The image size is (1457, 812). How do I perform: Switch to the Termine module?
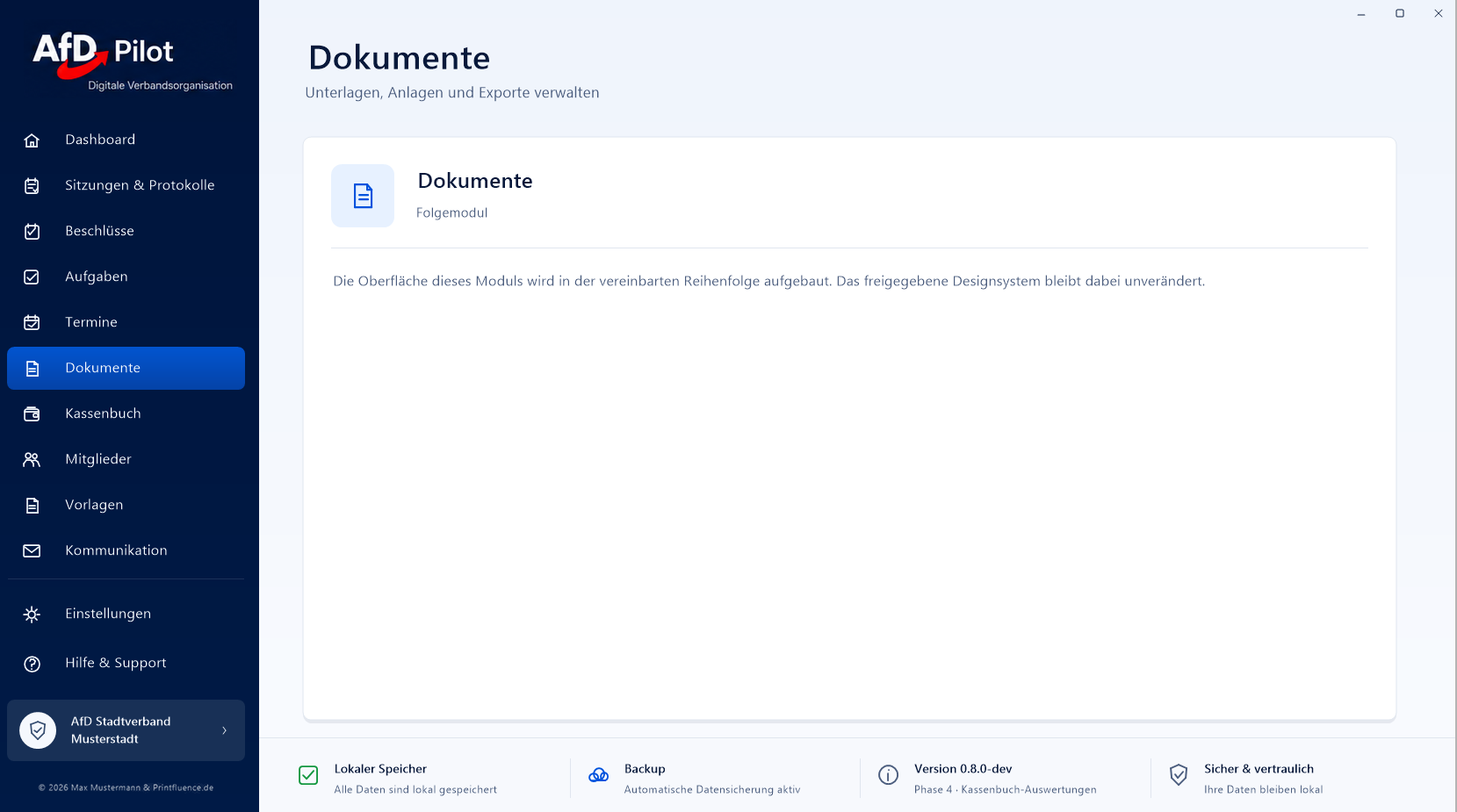tap(91, 322)
